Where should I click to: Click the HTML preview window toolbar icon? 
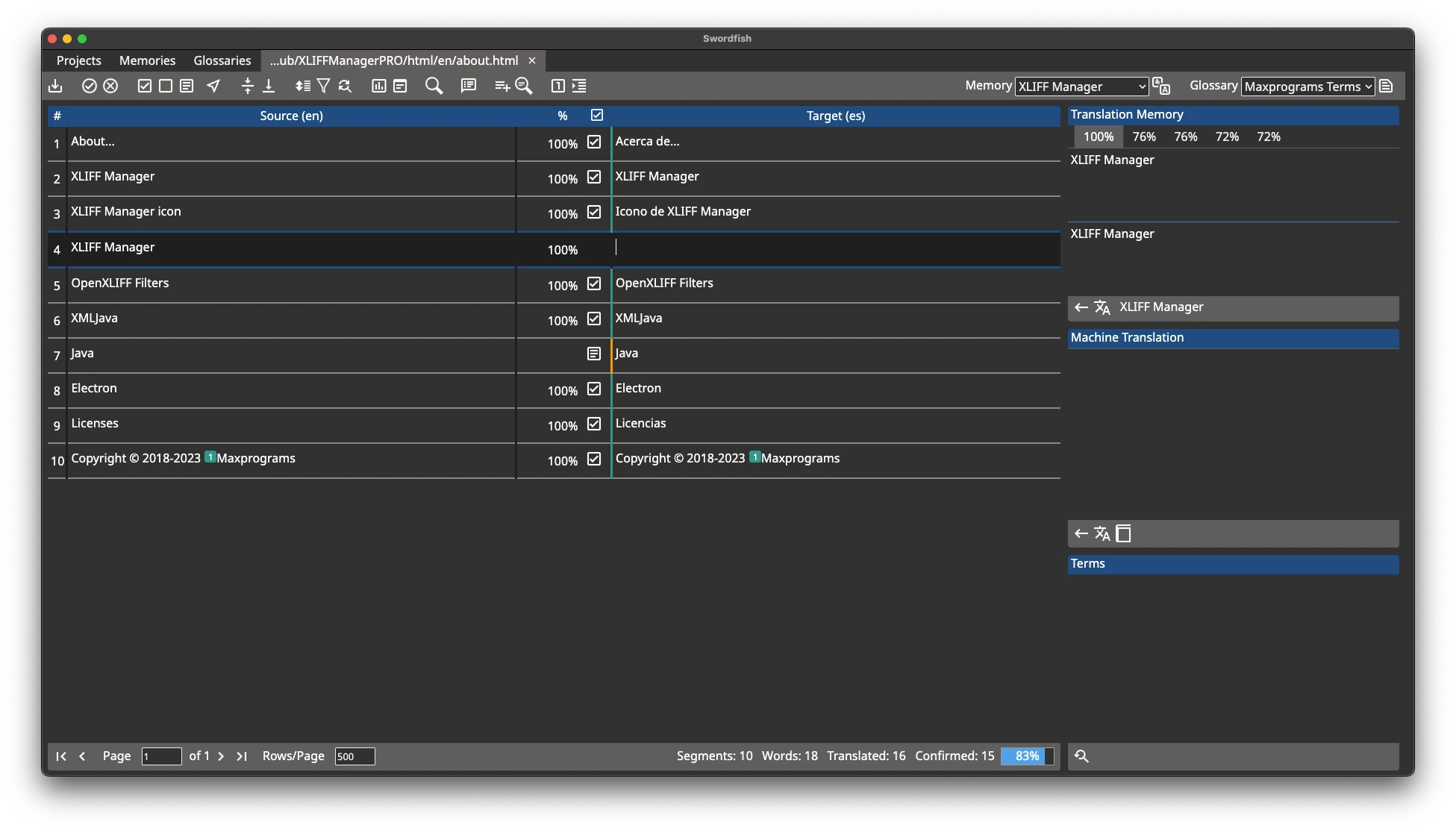(x=400, y=86)
